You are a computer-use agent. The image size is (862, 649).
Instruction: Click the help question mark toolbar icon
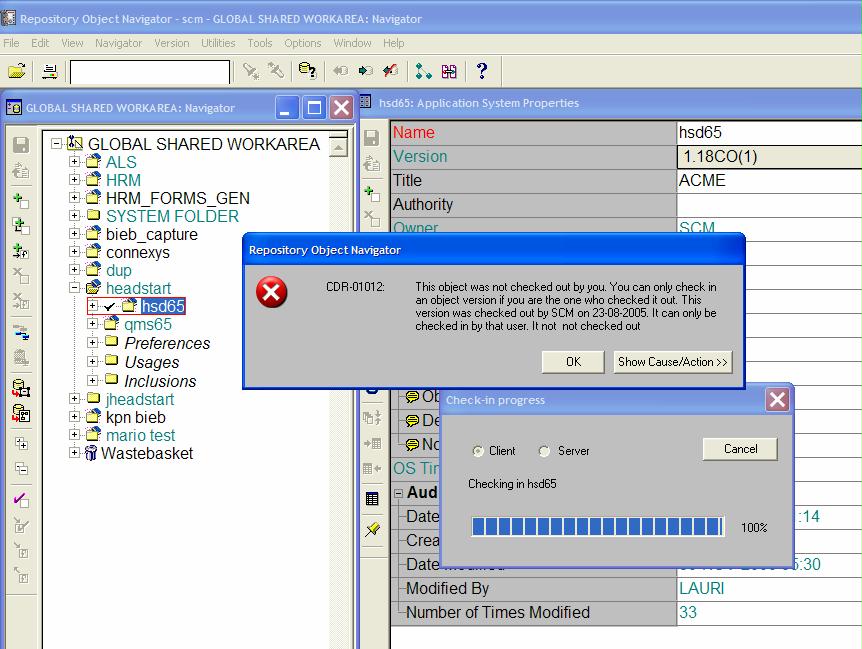coord(481,71)
